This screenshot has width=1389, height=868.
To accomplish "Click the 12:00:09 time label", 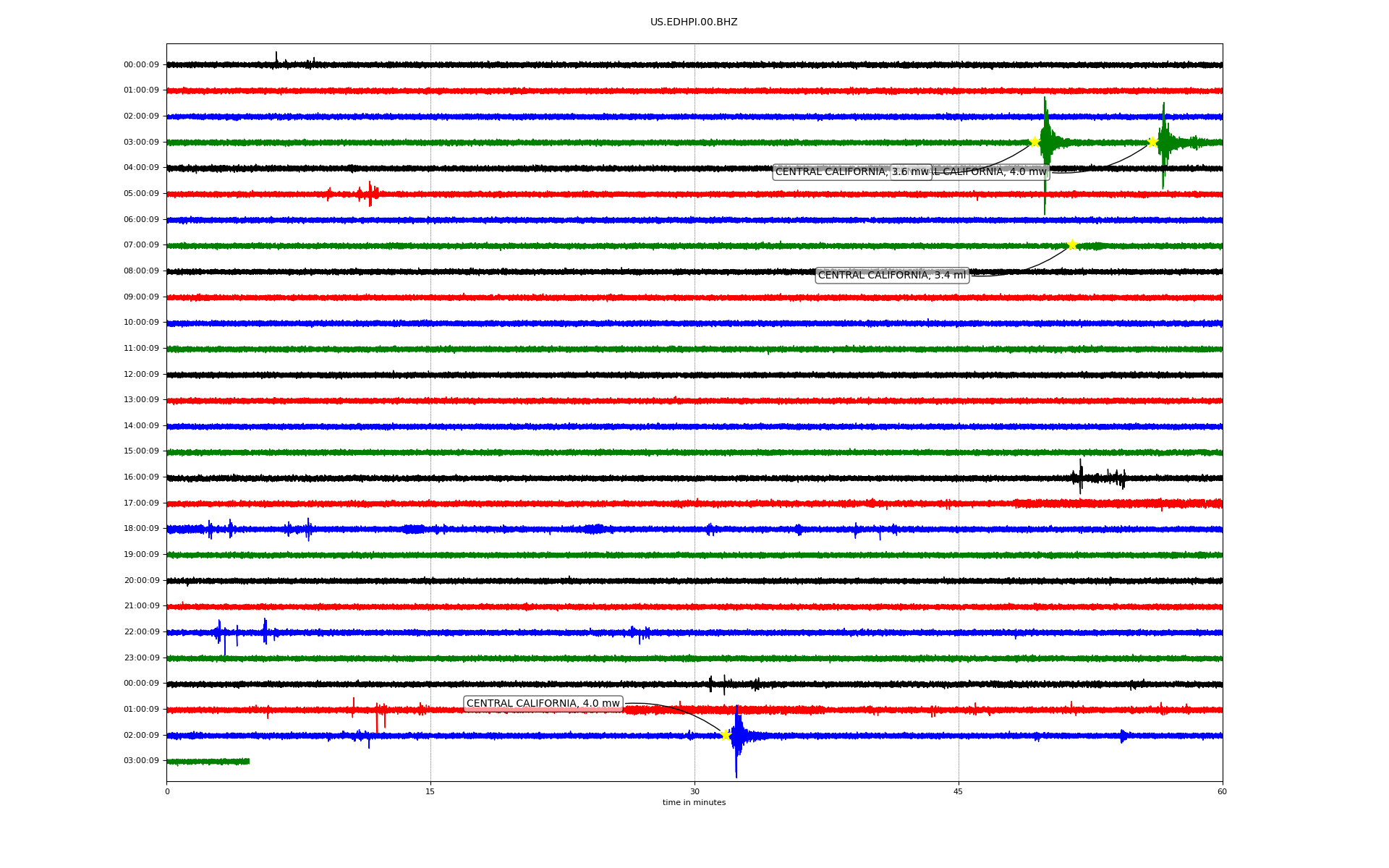I will [141, 374].
